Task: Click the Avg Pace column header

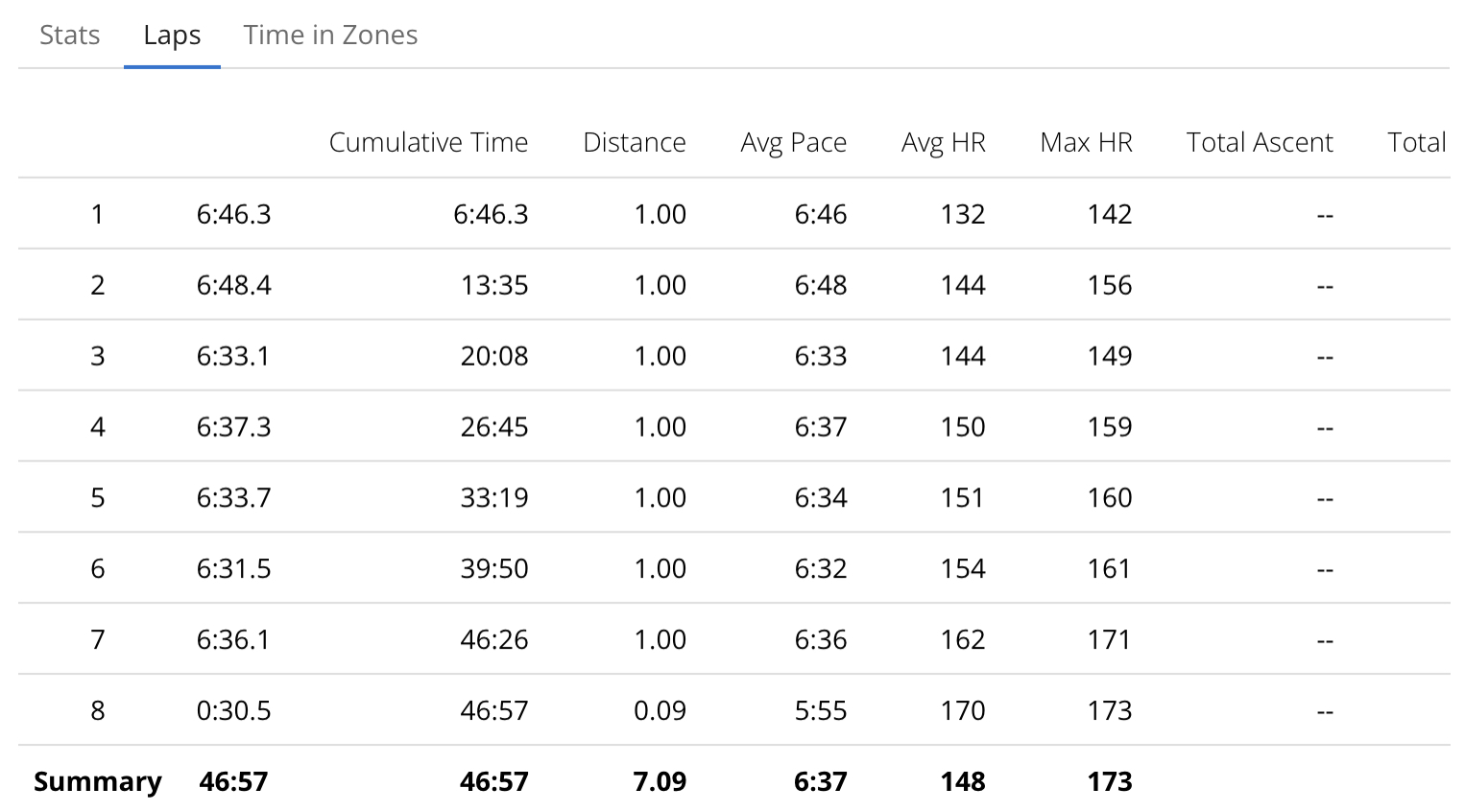Action: [x=793, y=143]
